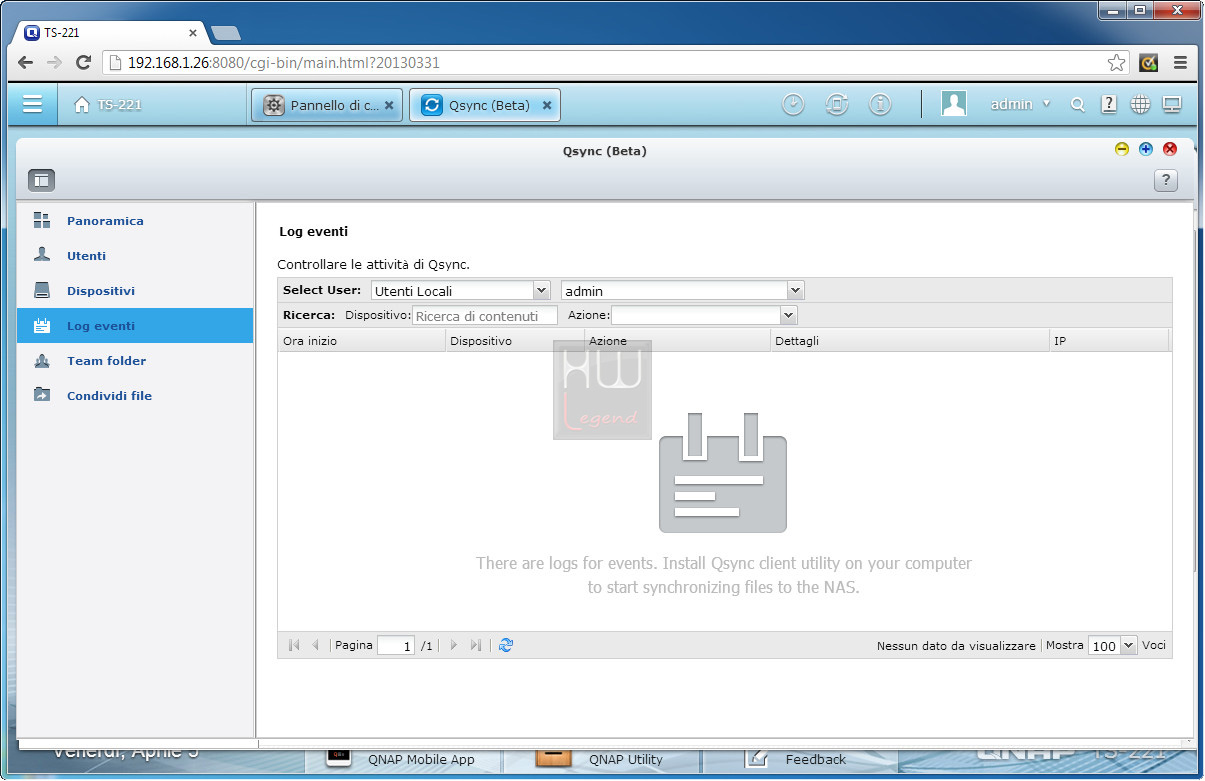Click the Utenti person icon
The image size is (1205, 781).
pyautogui.click(x=42, y=255)
